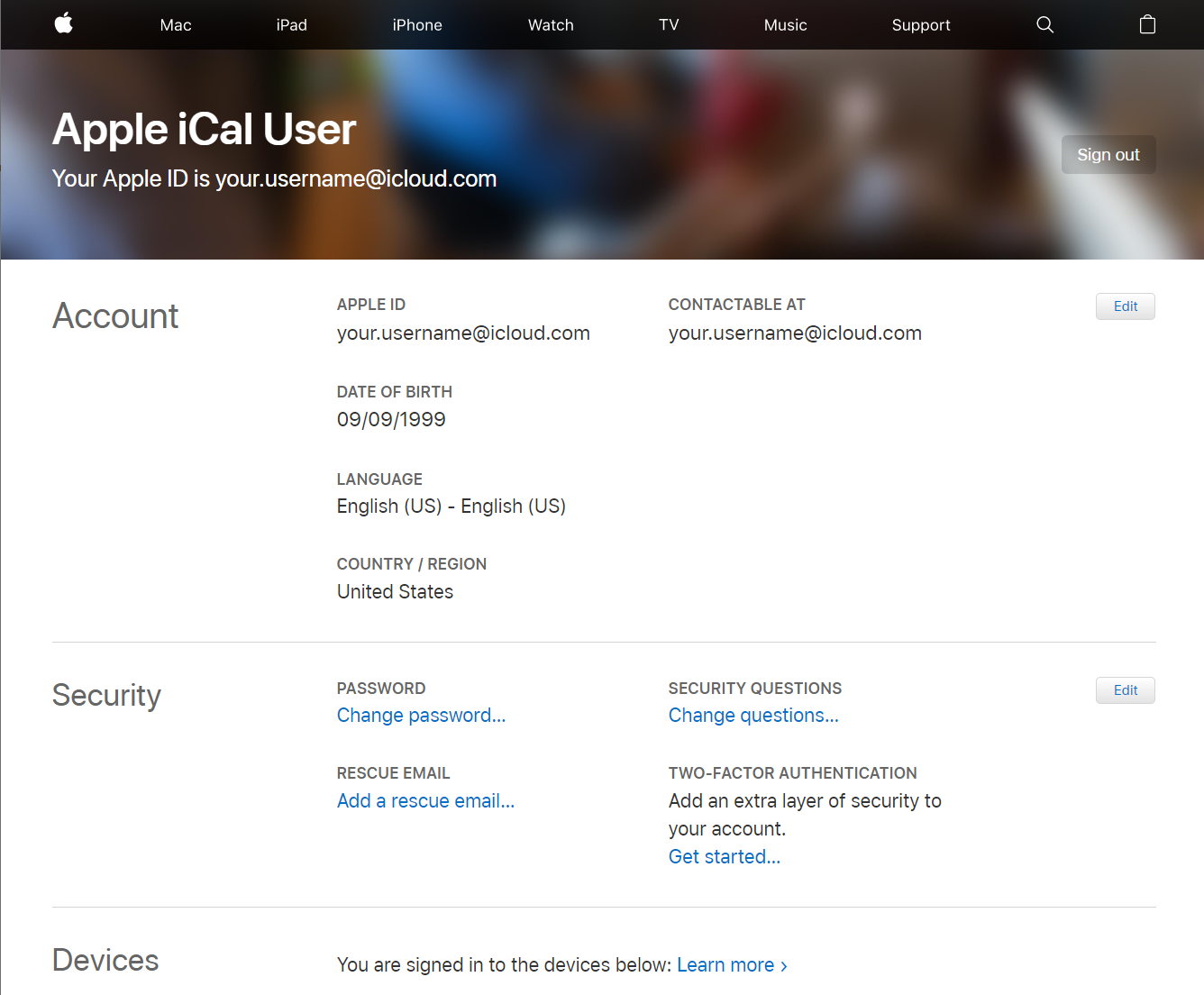Click the United States country value

[x=395, y=592]
